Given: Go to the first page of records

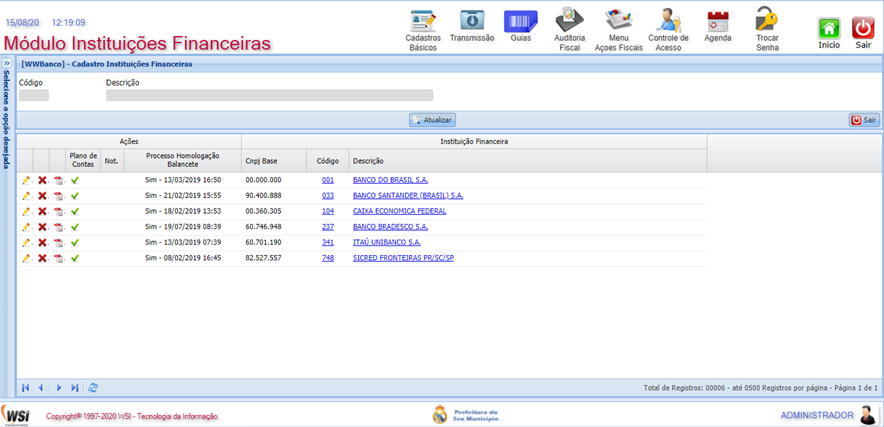Looking at the screenshot, I should tap(25, 388).
